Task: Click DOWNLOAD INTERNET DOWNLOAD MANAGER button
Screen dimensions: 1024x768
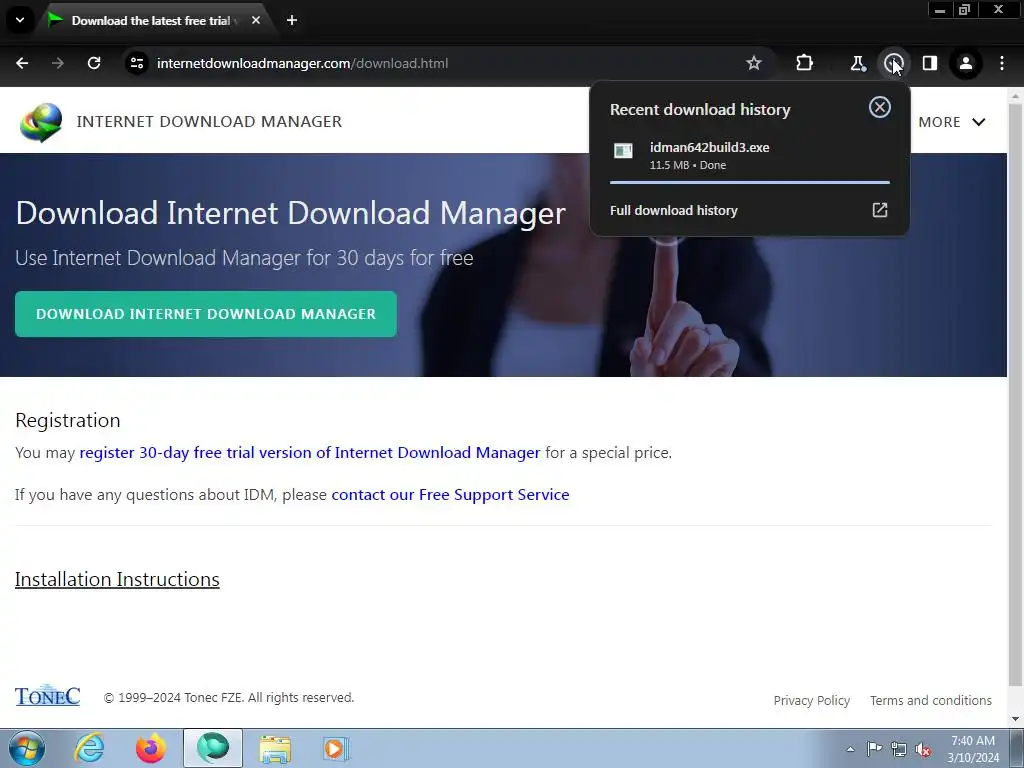Action: tap(206, 314)
